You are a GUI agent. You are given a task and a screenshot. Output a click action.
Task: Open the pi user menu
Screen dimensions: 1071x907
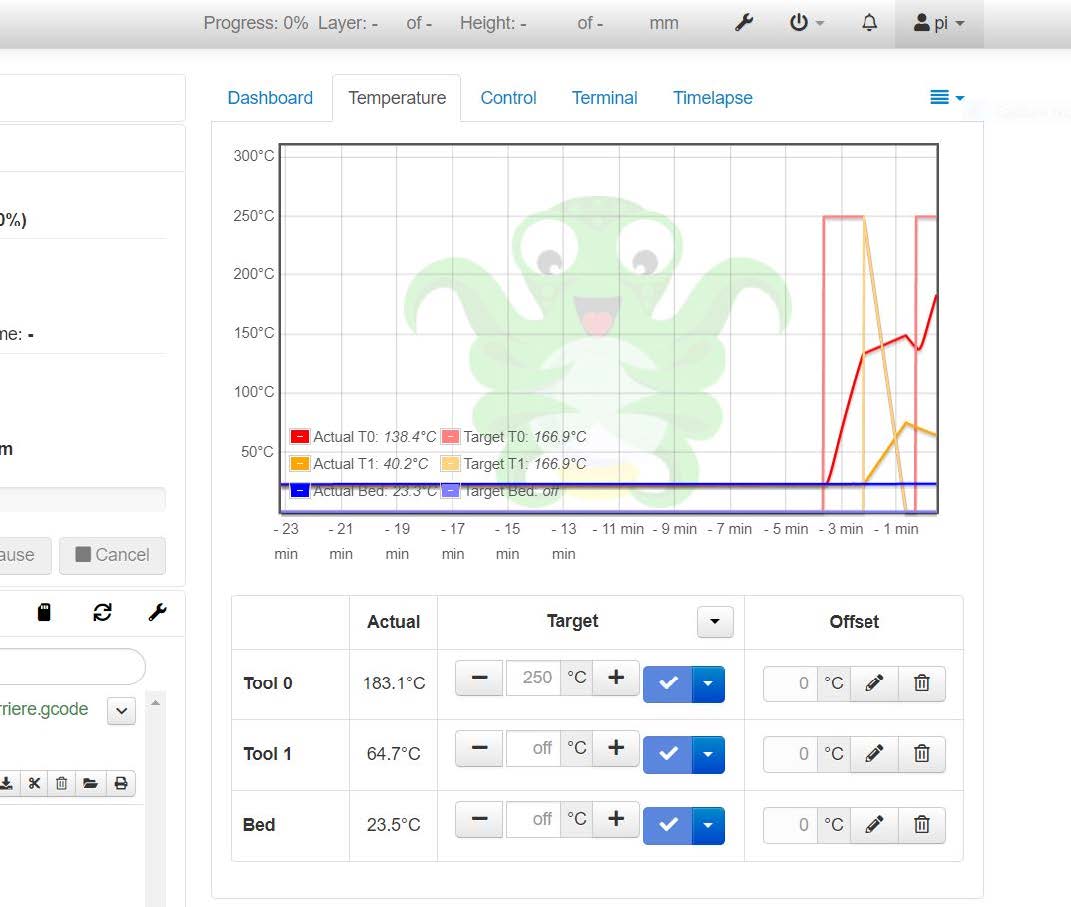pyautogui.click(x=937, y=22)
